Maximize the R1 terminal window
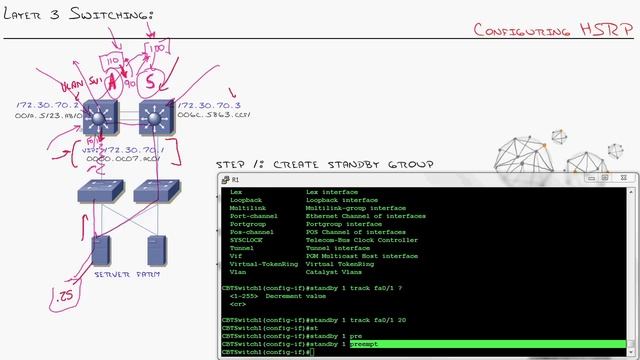This screenshot has width=640, height=360. pos(605,178)
